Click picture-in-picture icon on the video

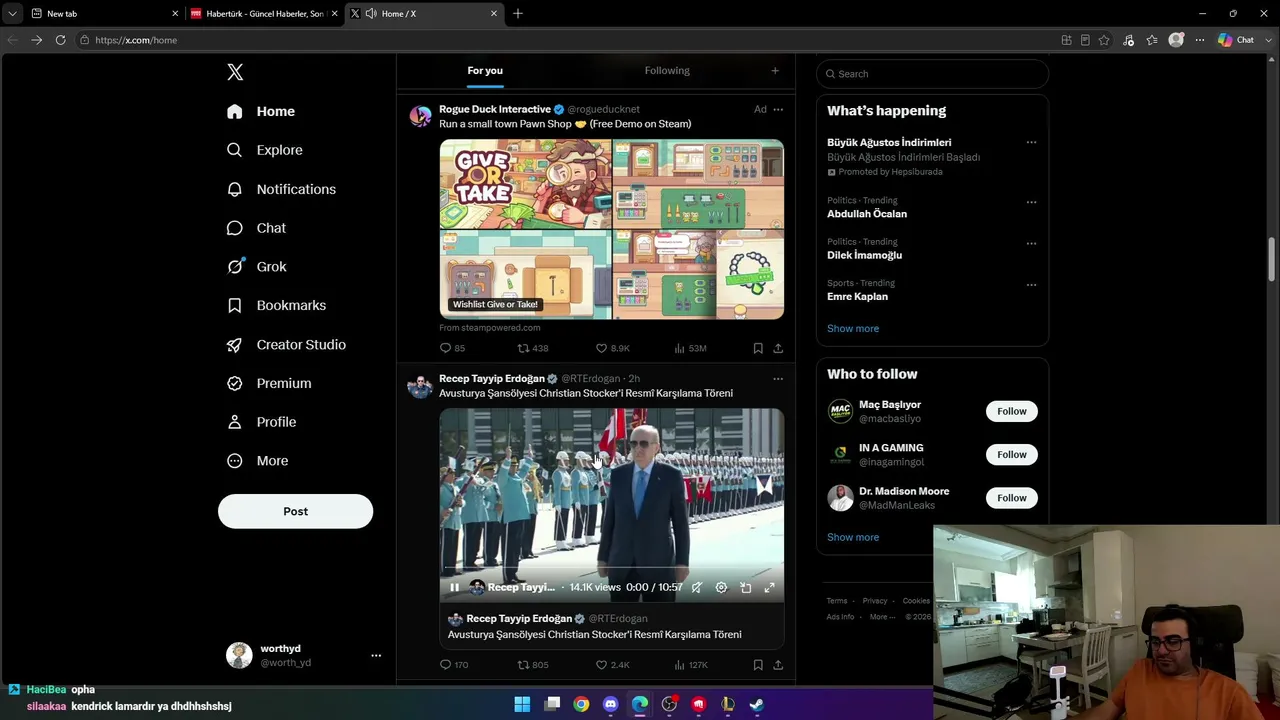click(745, 588)
